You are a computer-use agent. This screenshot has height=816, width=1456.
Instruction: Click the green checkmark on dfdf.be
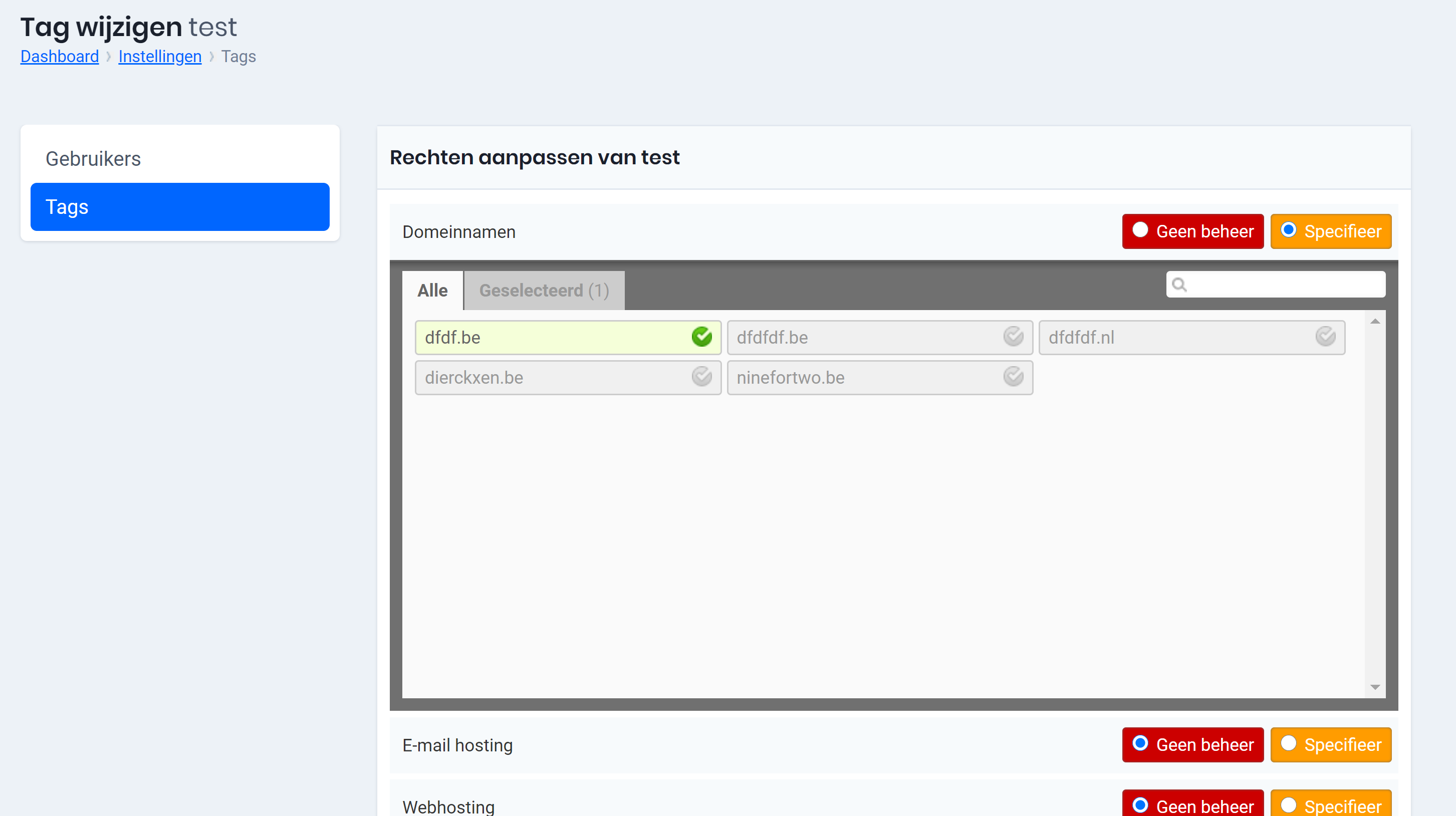tap(701, 337)
